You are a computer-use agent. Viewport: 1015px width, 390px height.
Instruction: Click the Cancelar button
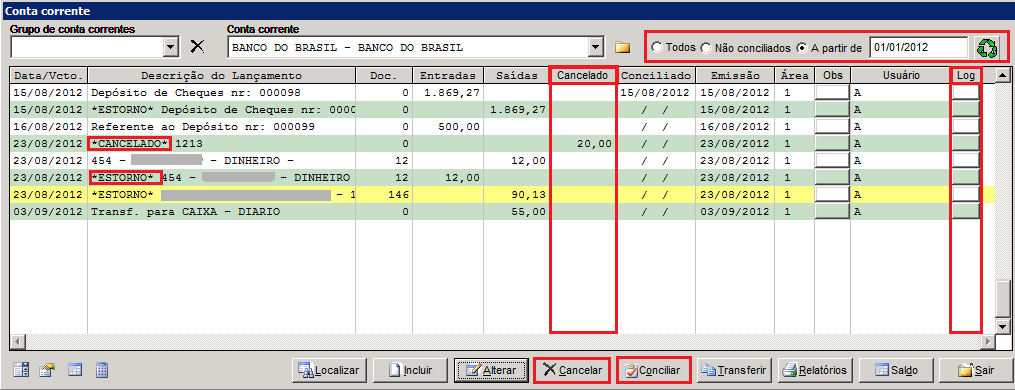click(572, 371)
